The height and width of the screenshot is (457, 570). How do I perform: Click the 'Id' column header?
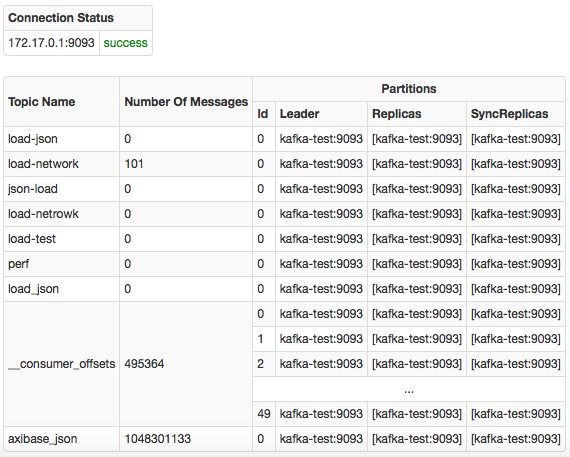click(x=264, y=114)
